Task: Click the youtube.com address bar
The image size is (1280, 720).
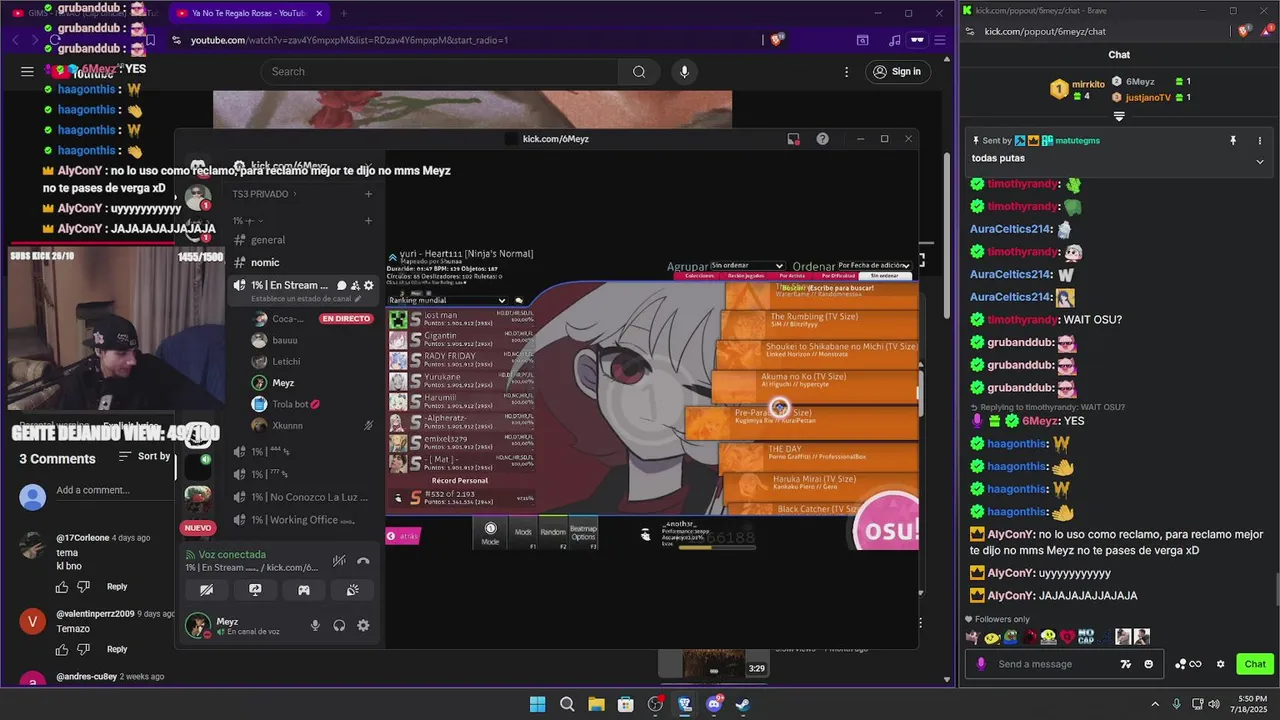Action: (460, 40)
